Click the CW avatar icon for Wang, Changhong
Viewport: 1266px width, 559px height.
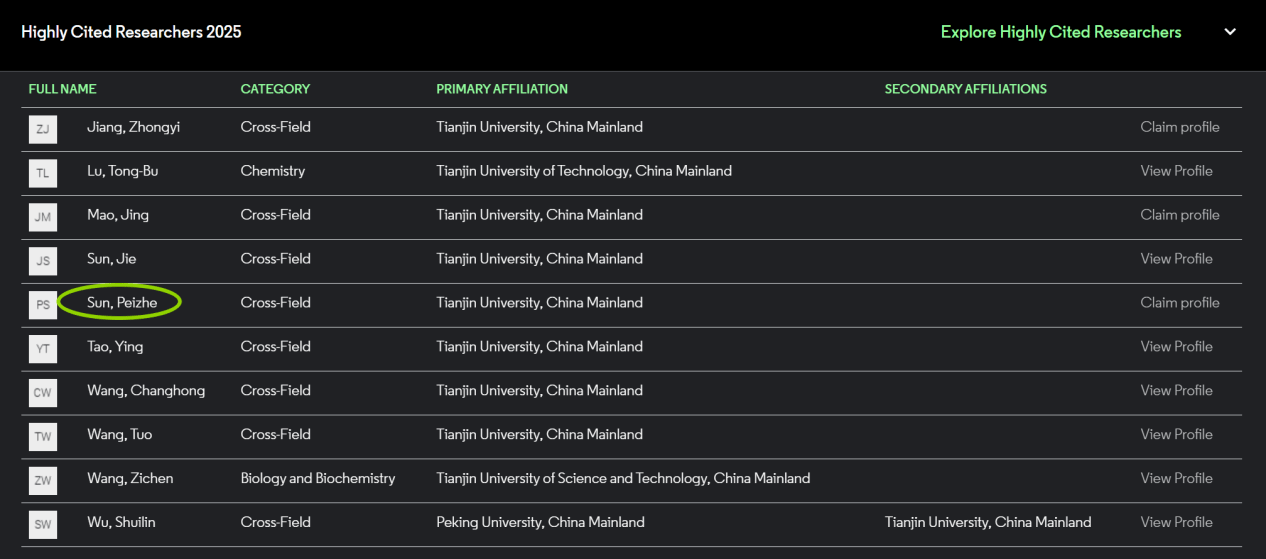(x=42, y=393)
